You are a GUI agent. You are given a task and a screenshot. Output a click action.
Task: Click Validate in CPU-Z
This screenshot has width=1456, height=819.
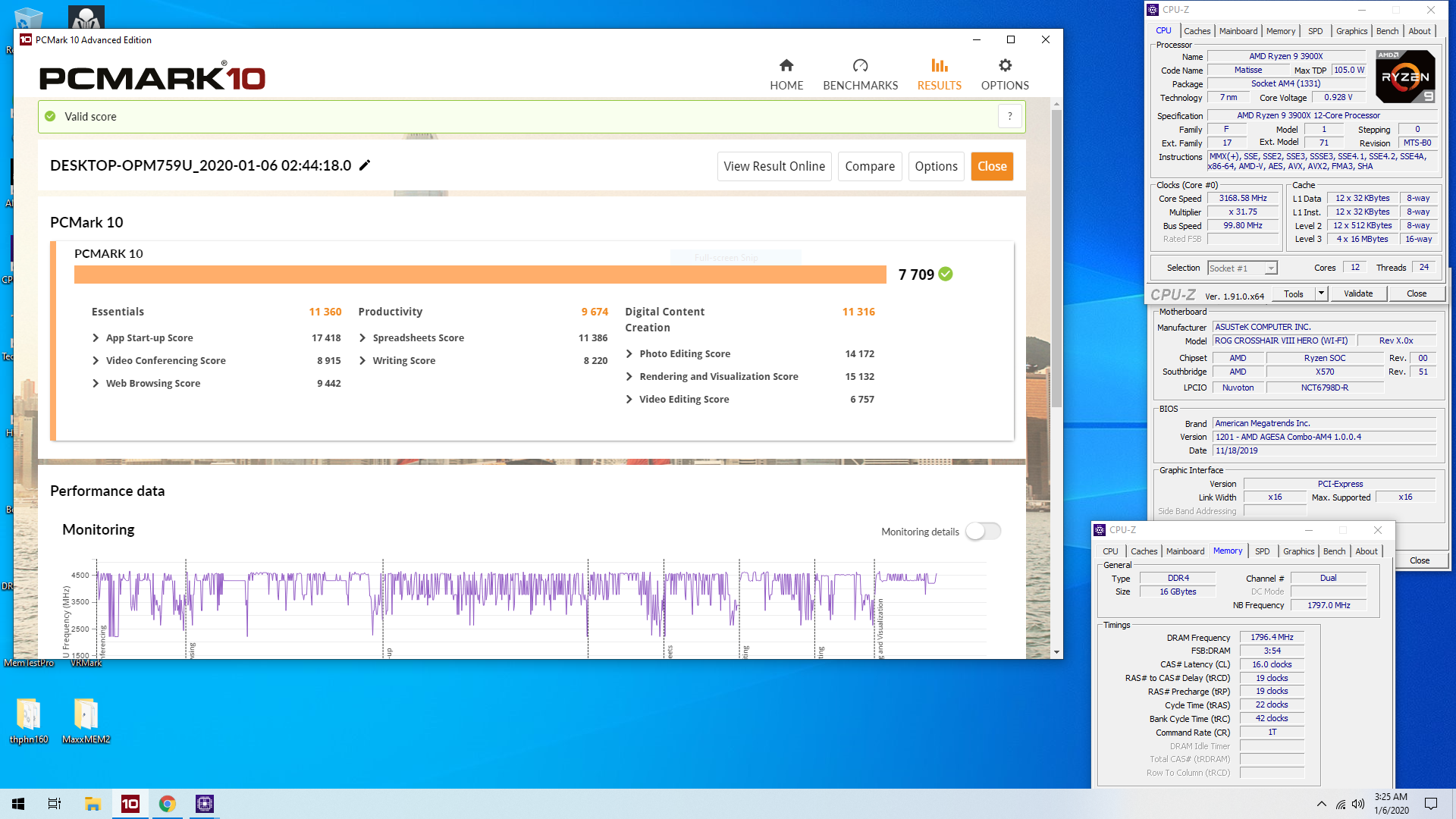1357,293
